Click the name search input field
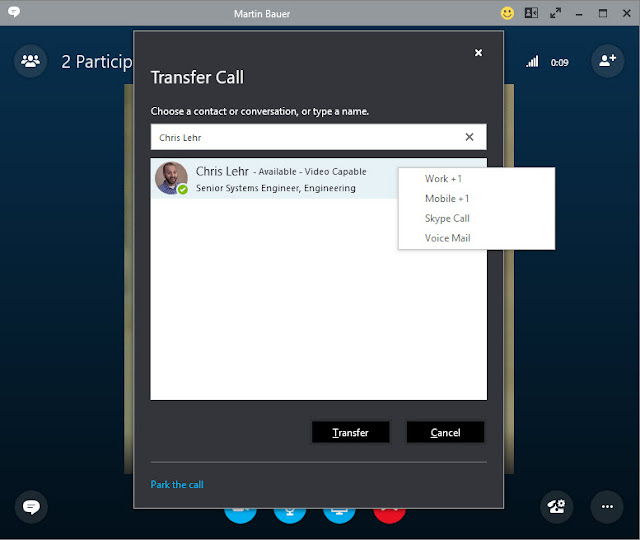This screenshot has width=640, height=540. click(x=318, y=137)
